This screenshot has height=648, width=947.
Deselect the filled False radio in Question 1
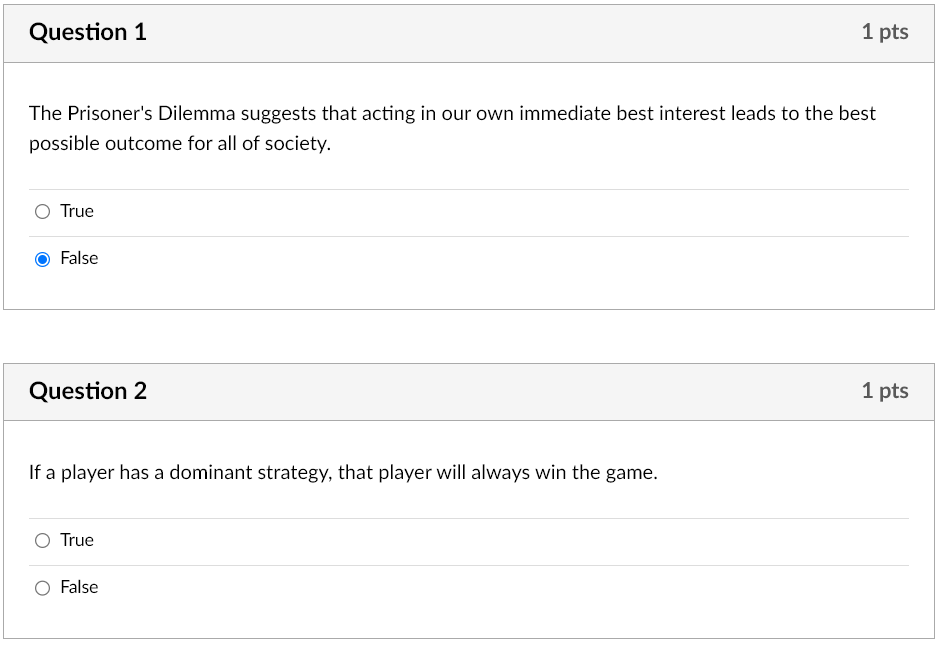[x=42, y=258]
